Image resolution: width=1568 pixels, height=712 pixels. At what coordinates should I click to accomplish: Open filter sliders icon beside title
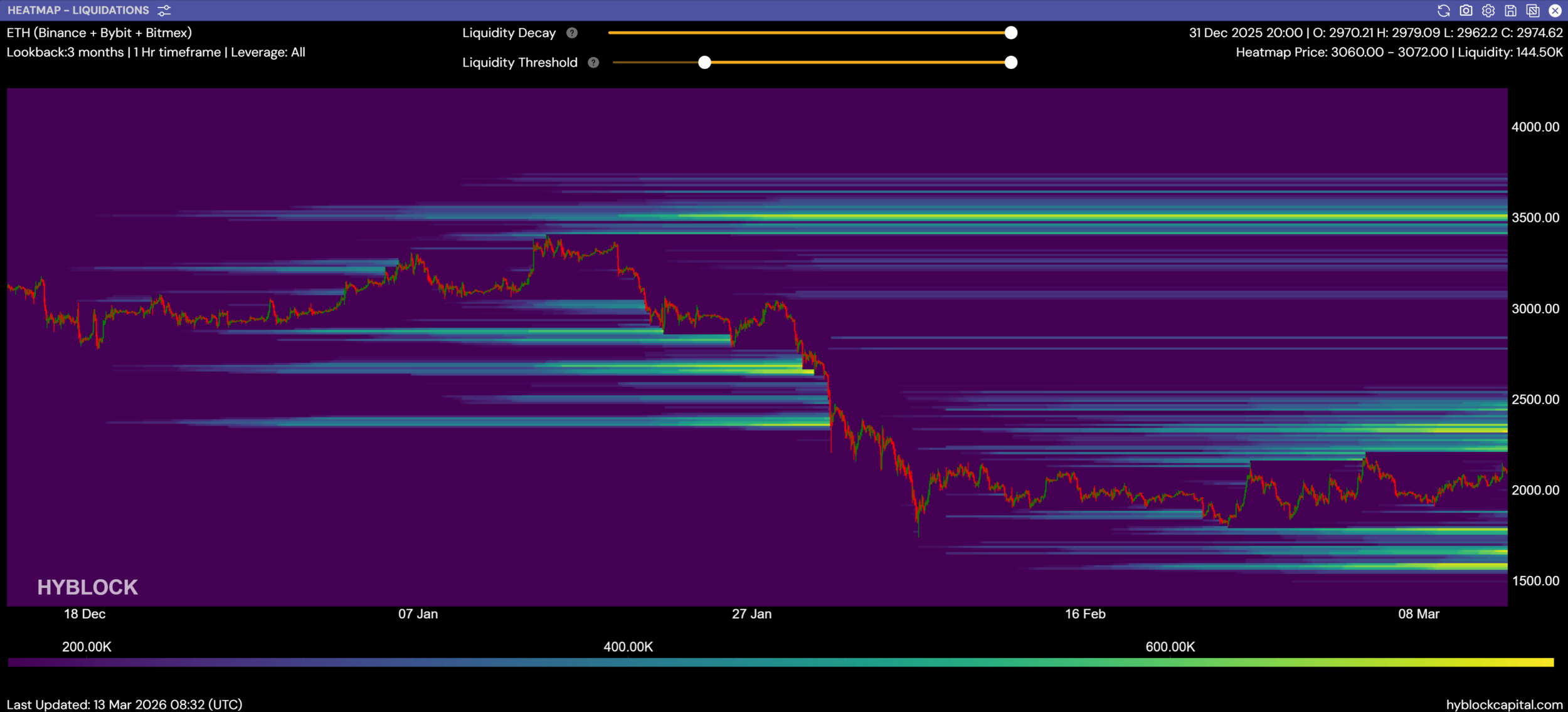click(164, 11)
